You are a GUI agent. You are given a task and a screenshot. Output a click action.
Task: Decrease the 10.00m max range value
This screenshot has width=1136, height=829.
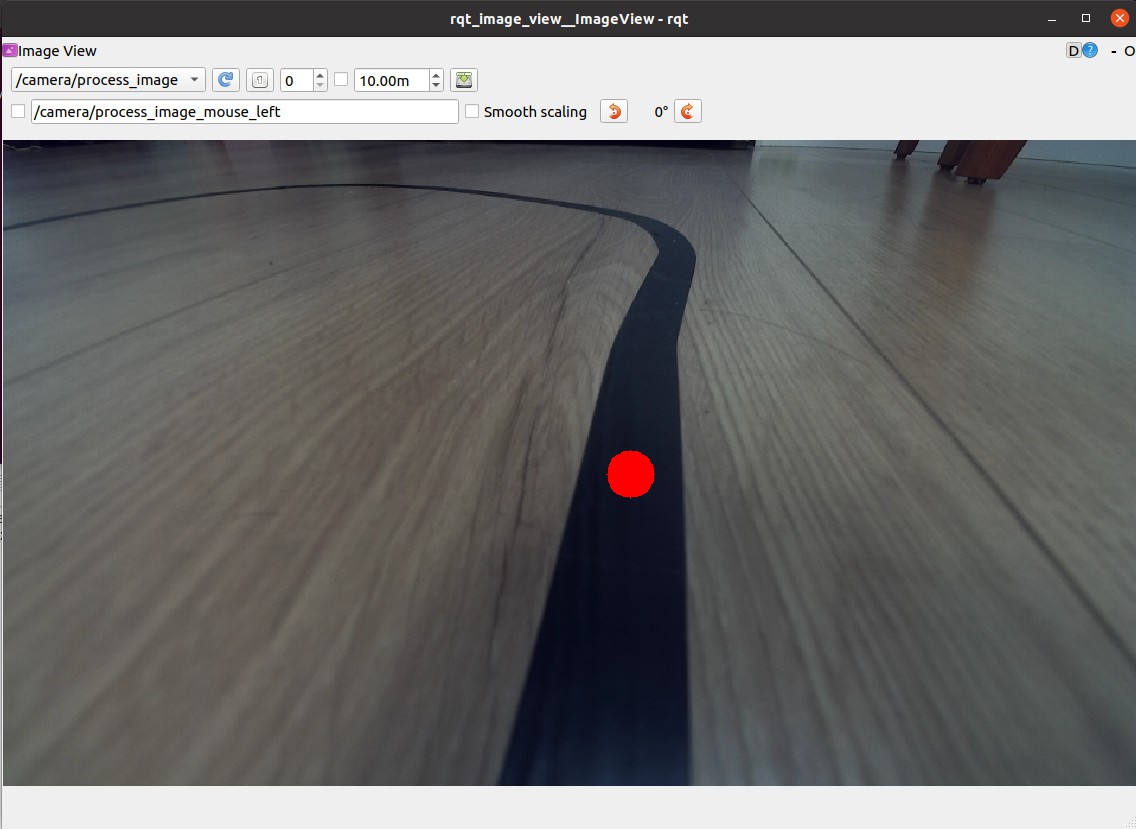(436, 86)
